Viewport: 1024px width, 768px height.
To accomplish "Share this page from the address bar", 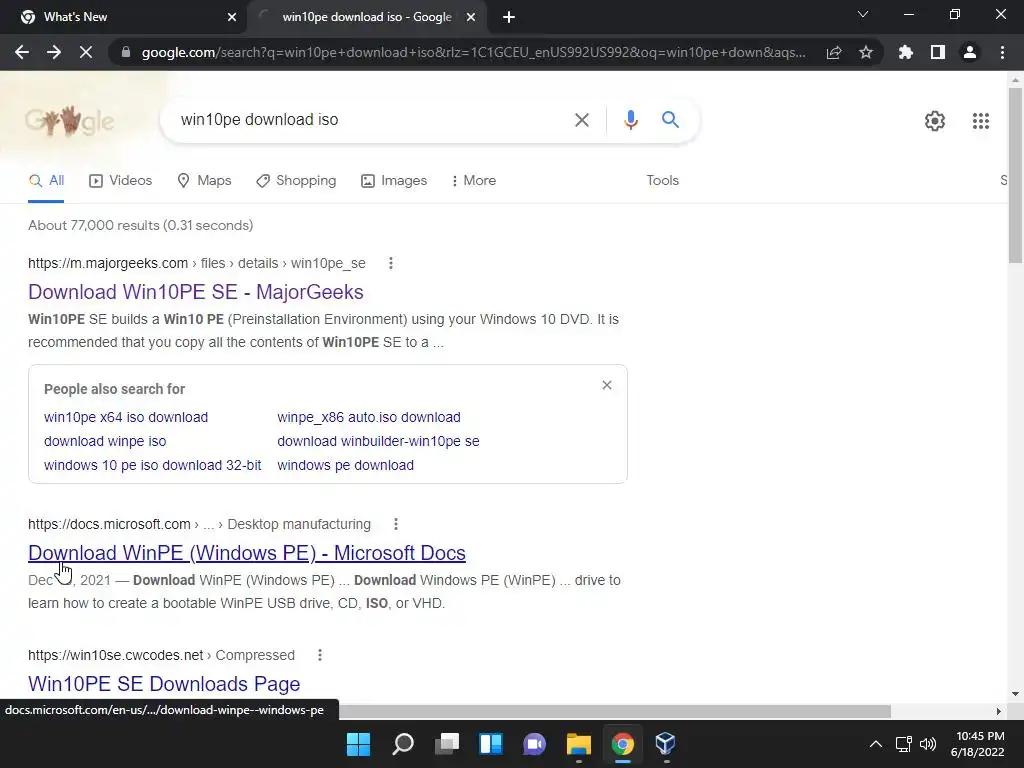I will coord(834,52).
